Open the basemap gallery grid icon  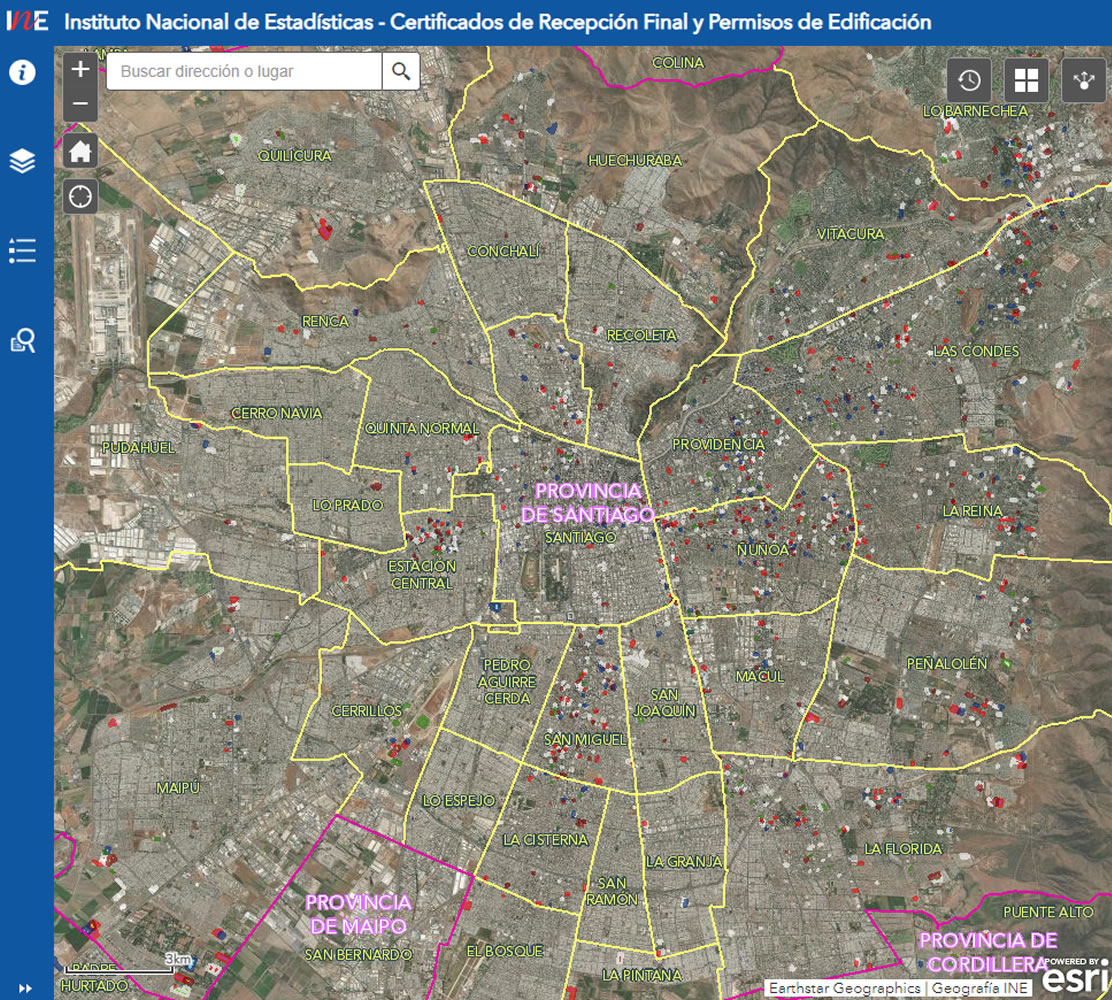[1027, 81]
